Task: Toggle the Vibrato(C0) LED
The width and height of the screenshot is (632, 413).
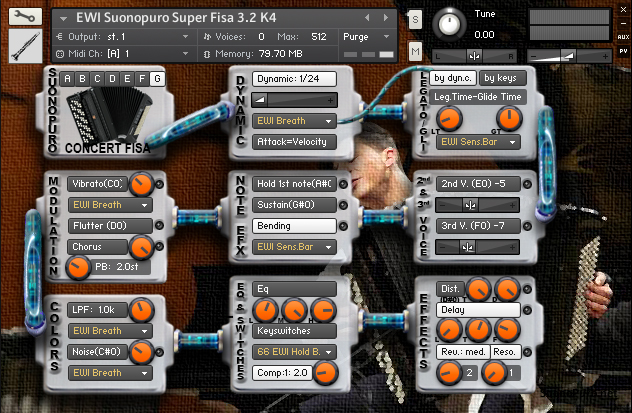Action: 160,184
